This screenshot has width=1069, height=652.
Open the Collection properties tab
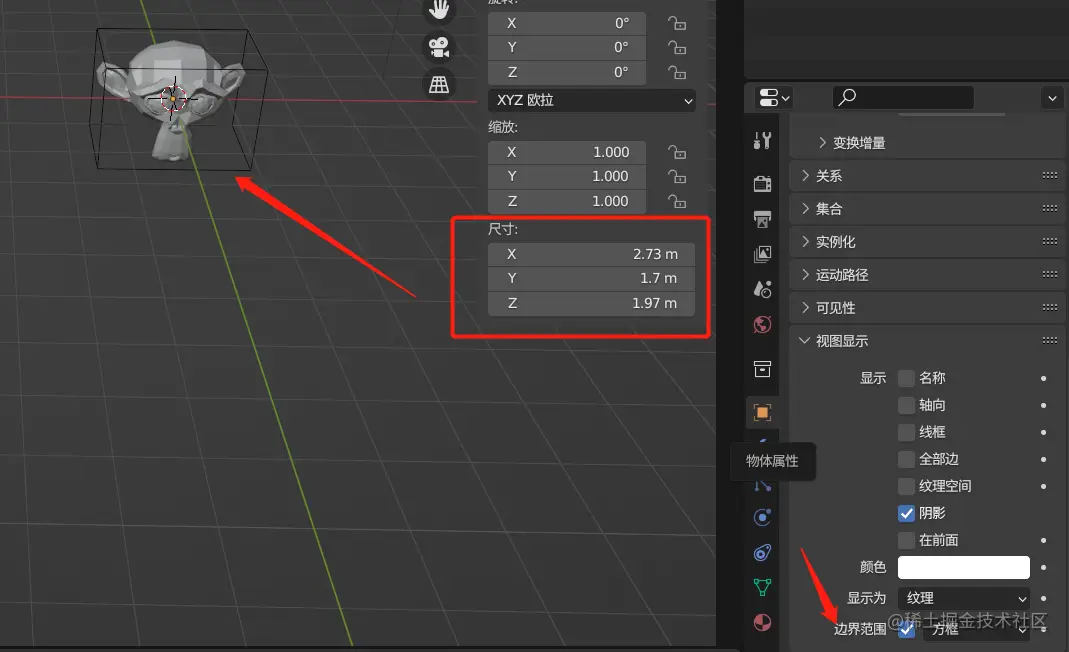tap(762, 369)
